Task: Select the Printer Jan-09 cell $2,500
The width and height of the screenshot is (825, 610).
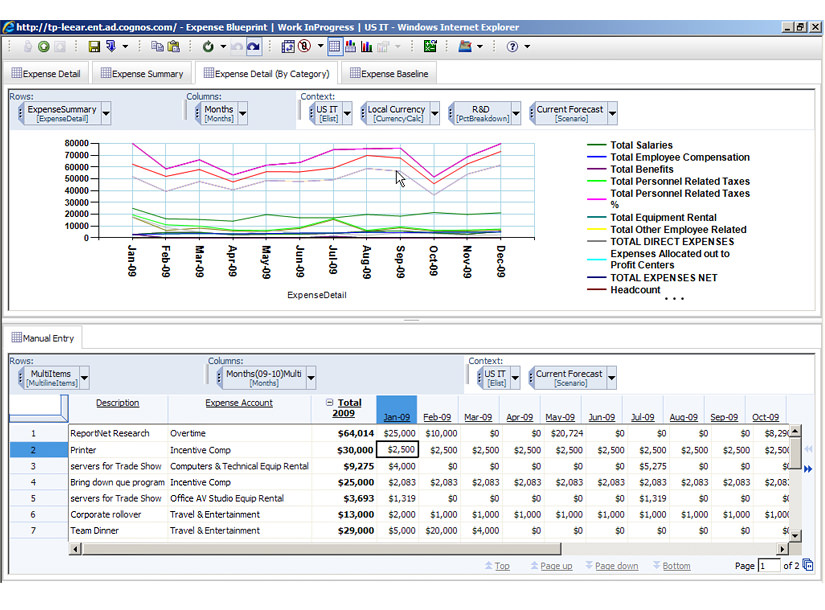Action: coord(398,449)
